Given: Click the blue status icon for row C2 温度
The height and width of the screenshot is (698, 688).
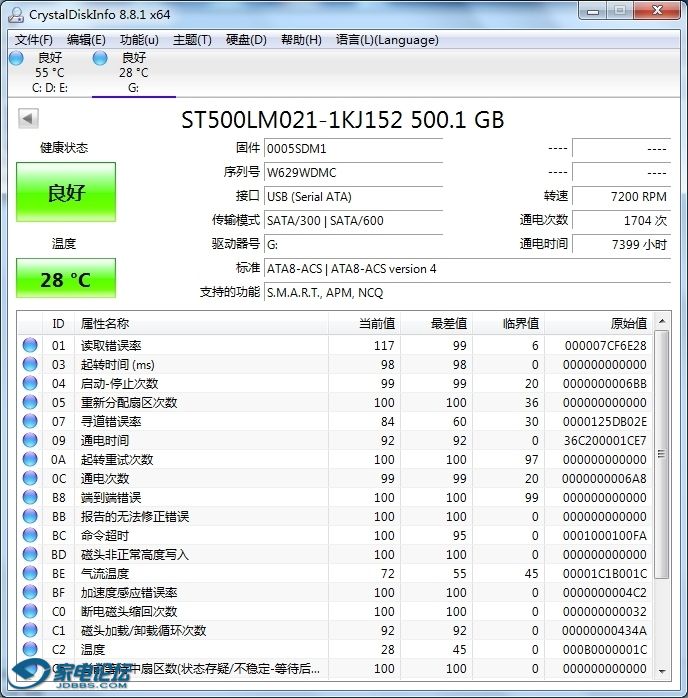Looking at the screenshot, I should (30, 649).
